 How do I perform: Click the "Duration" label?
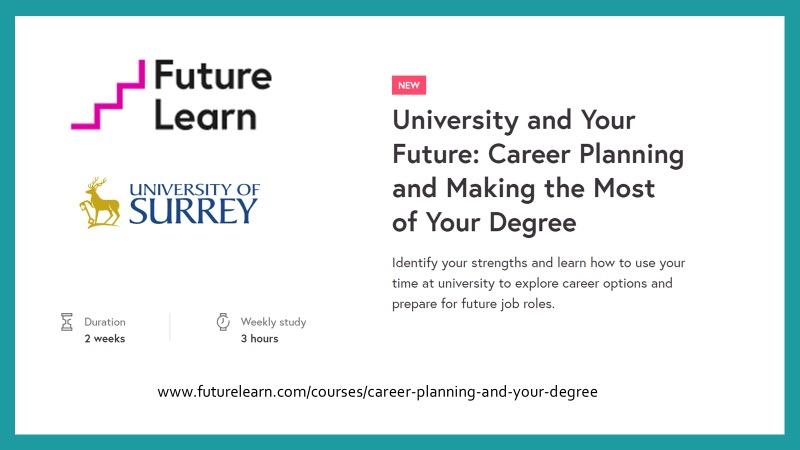click(x=105, y=322)
